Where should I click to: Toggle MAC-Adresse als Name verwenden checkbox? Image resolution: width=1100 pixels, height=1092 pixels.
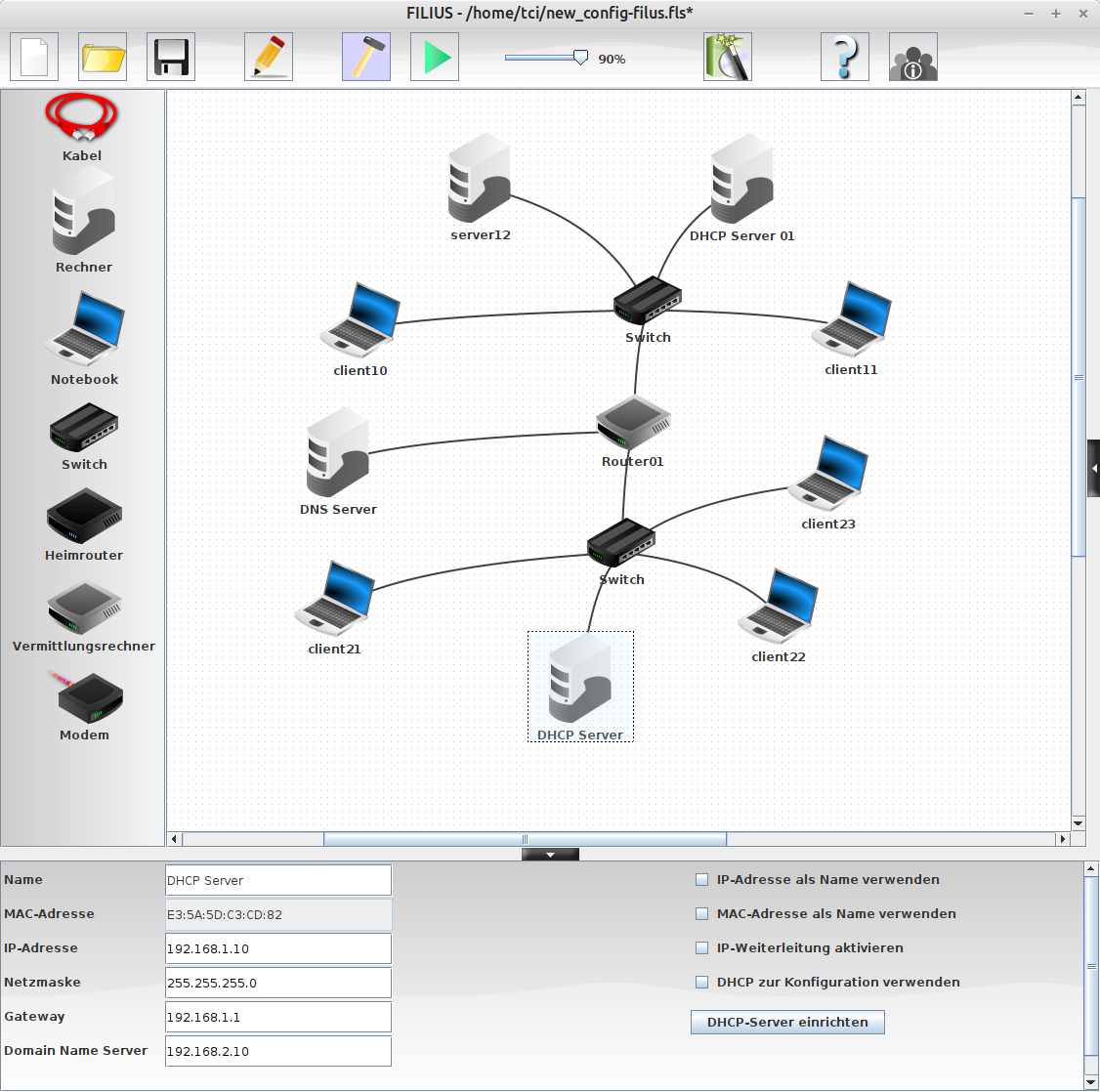coord(701,914)
